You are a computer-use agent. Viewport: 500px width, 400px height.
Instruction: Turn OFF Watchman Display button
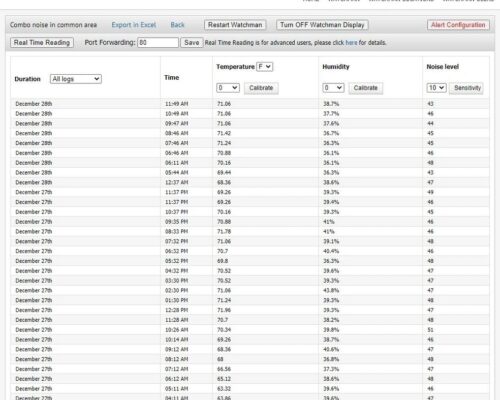point(322,25)
